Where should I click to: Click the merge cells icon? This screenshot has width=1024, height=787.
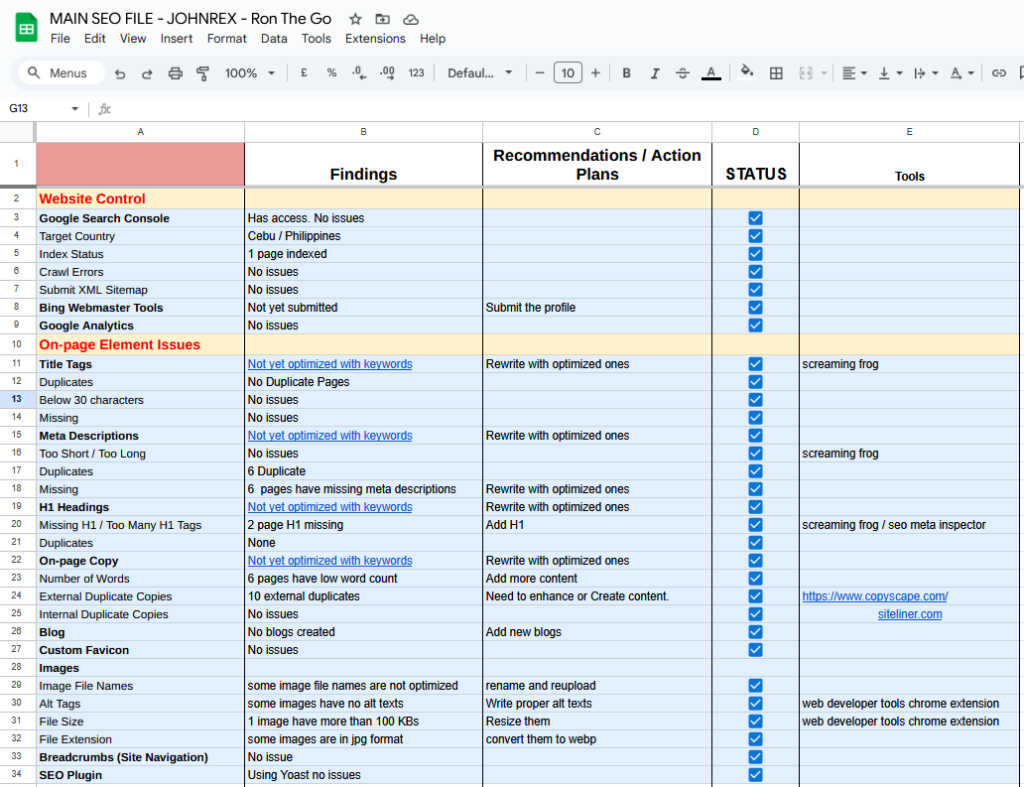click(806, 73)
